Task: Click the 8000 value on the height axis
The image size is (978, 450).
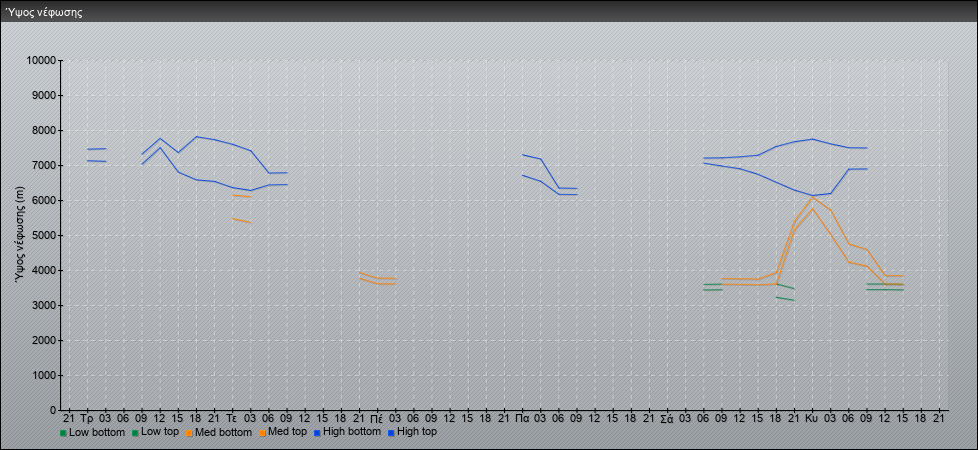Action: point(44,130)
